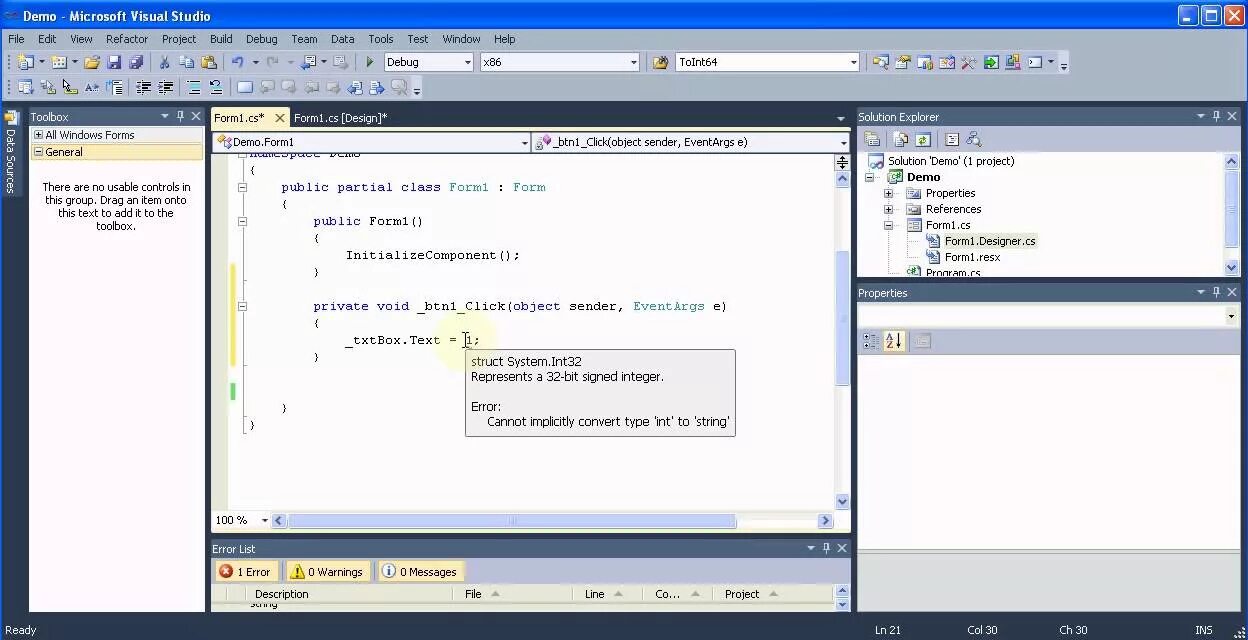Viewport: 1248px width, 640px height.
Task: Uncomment the selected lines icon
Action: point(215,88)
